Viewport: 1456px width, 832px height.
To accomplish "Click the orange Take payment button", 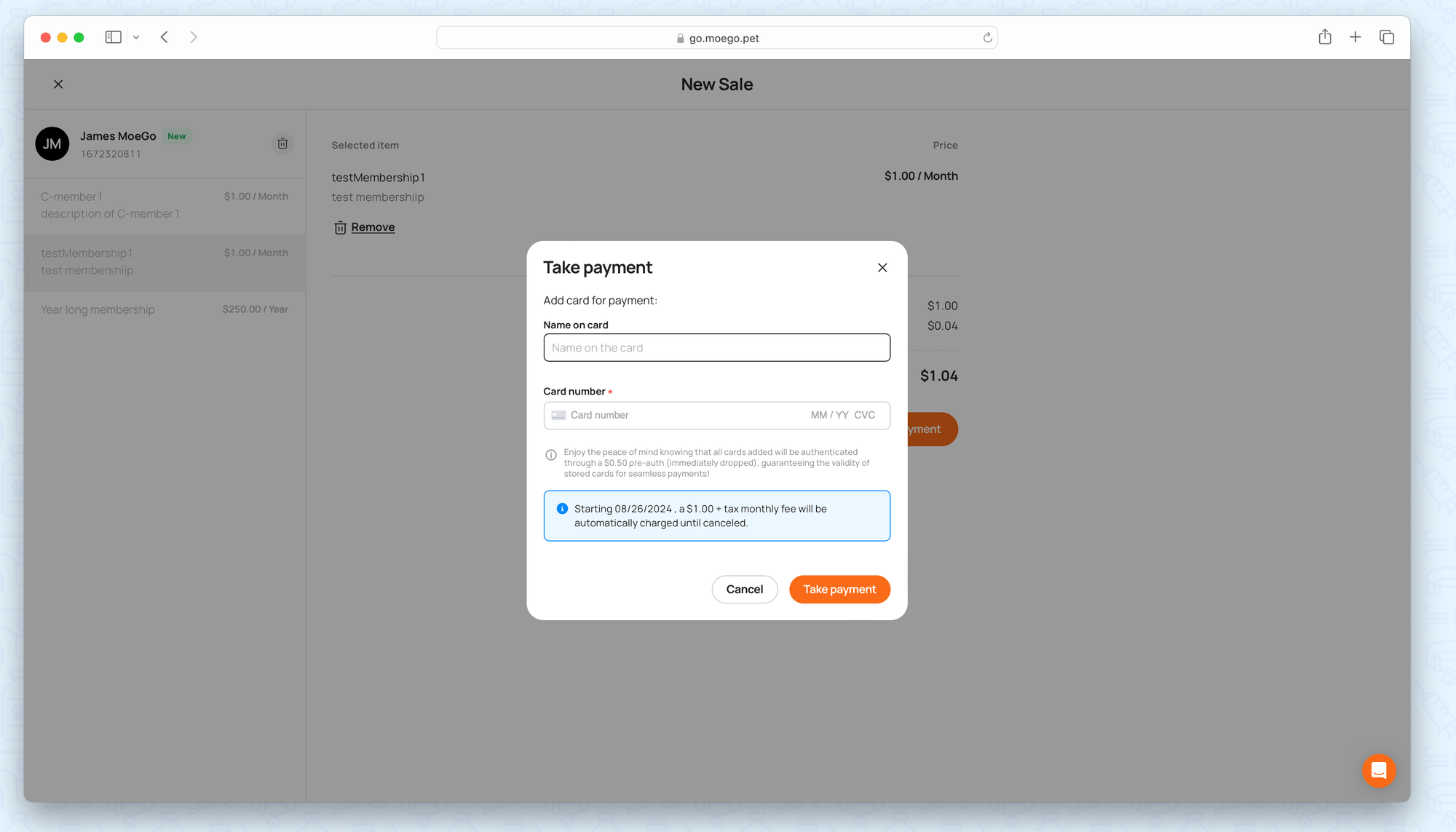I will (839, 589).
